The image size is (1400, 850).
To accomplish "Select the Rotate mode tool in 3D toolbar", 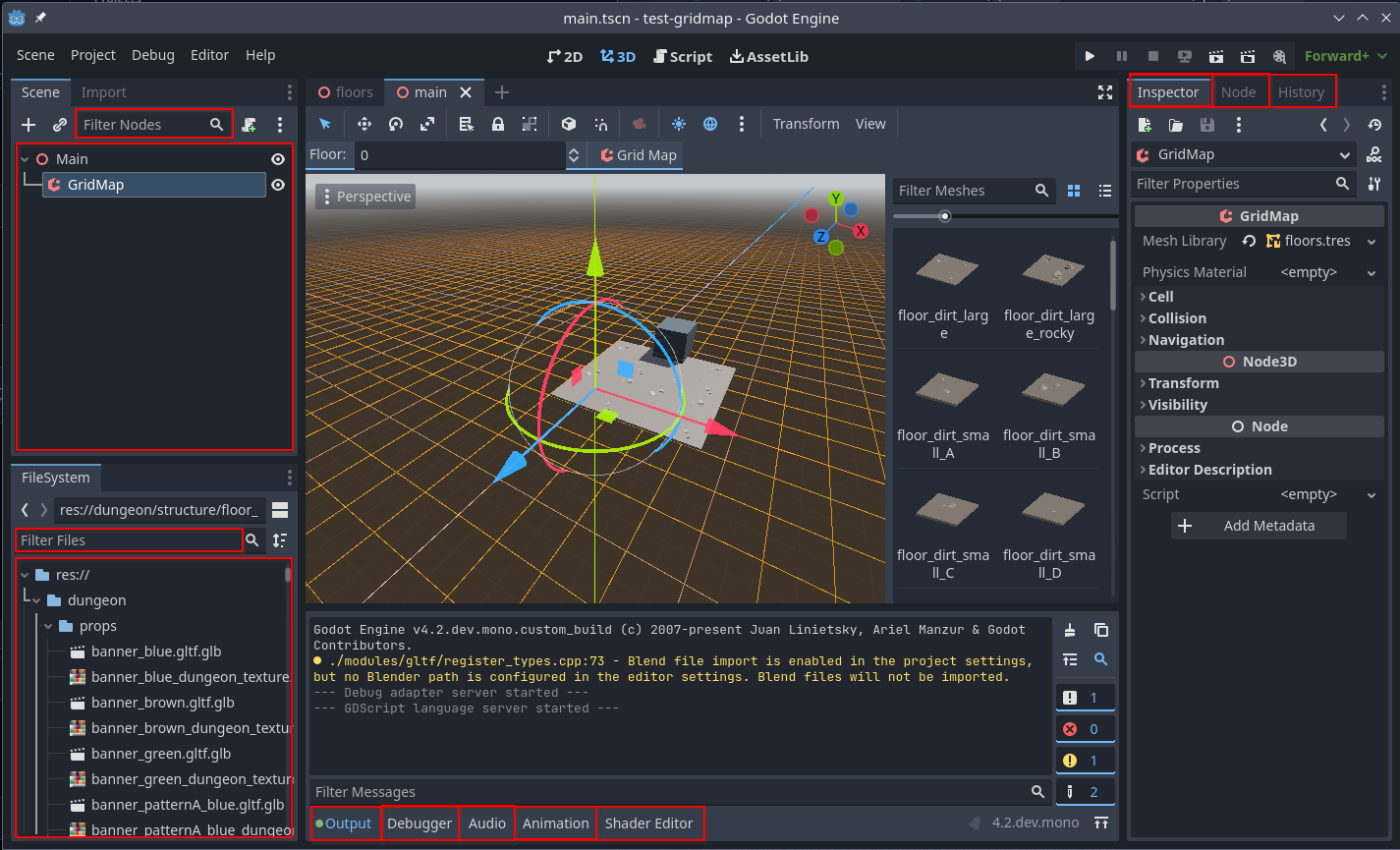I will click(396, 124).
